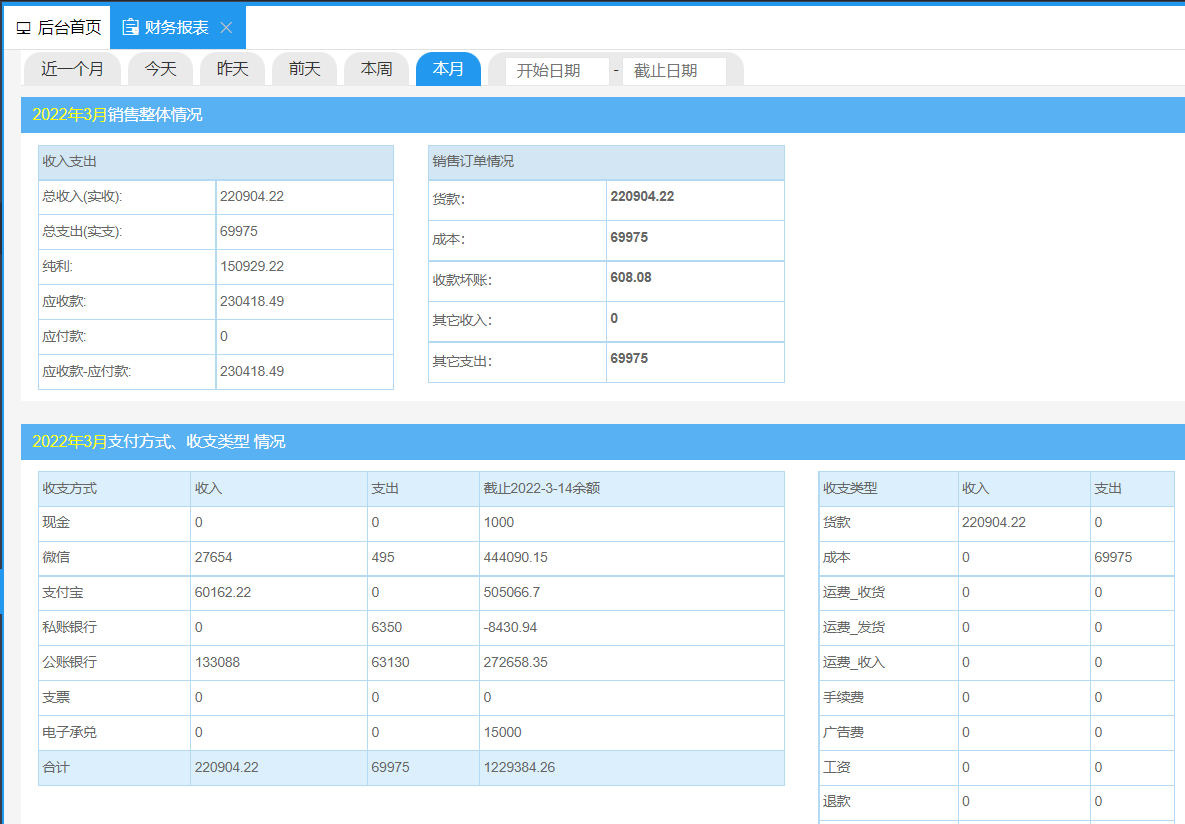Click the 近一个月 filter button
Viewport: 1185px width, 824px height.
coord(71,70)
